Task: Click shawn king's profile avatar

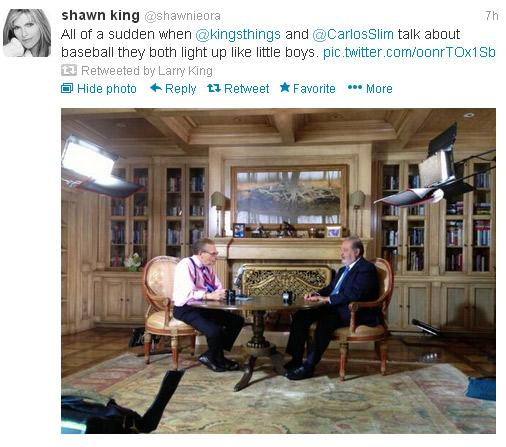Action: (27, 33)
